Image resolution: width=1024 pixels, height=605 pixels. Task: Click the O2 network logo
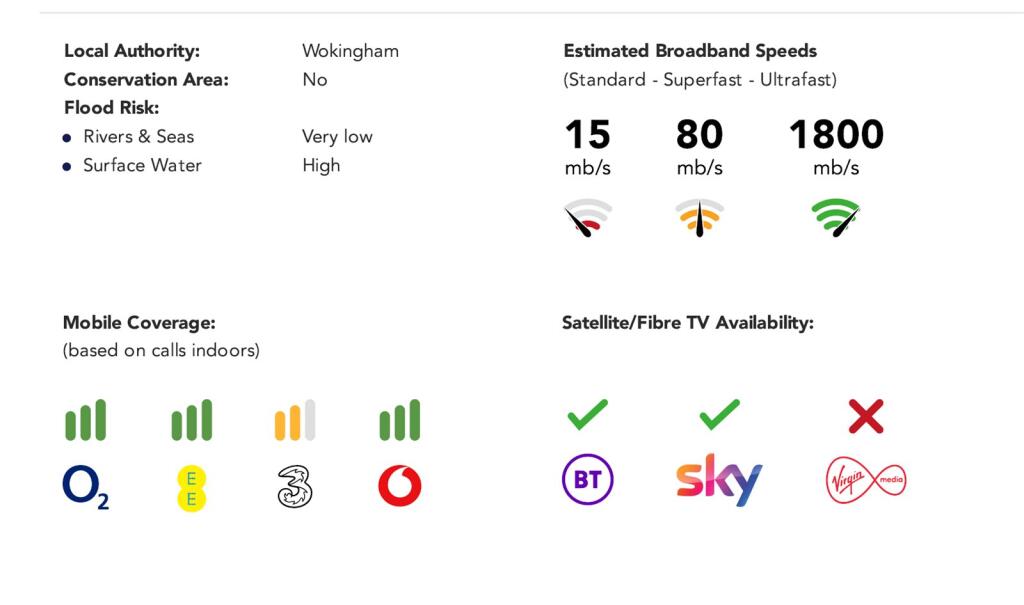(85, 487)
